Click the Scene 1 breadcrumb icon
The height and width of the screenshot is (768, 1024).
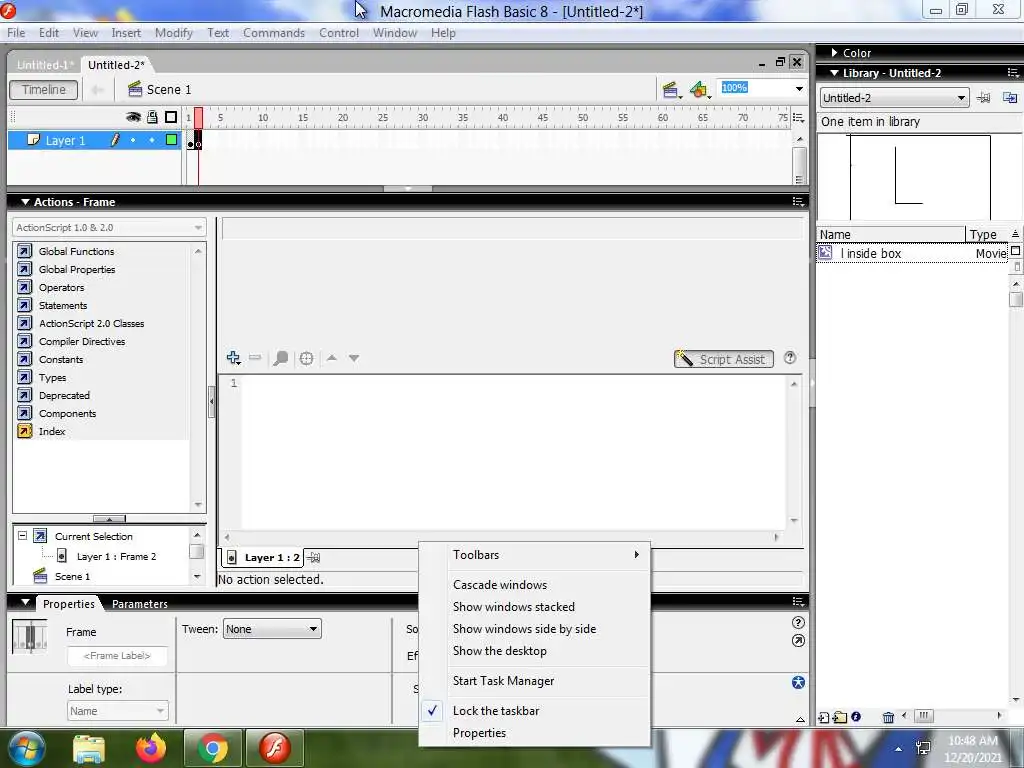pyautogui.click(x=135, y=89)
